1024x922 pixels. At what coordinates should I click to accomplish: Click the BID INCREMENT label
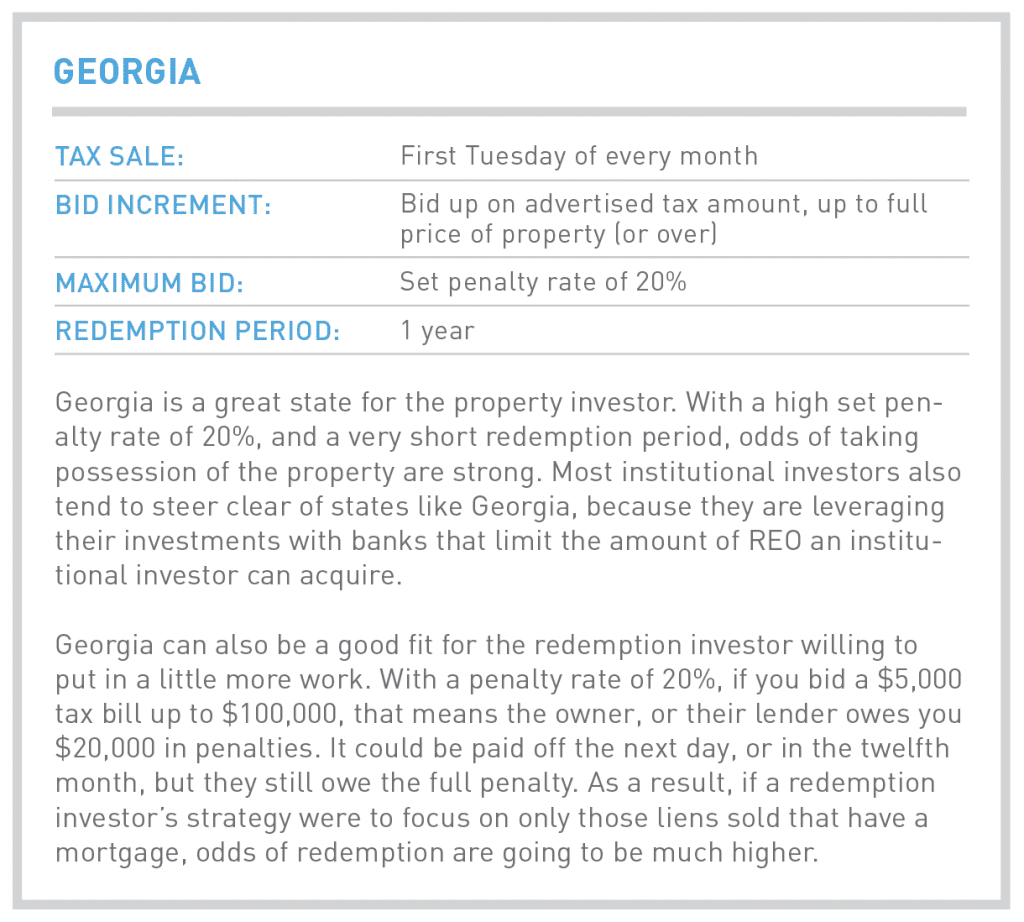click(163, 205)
